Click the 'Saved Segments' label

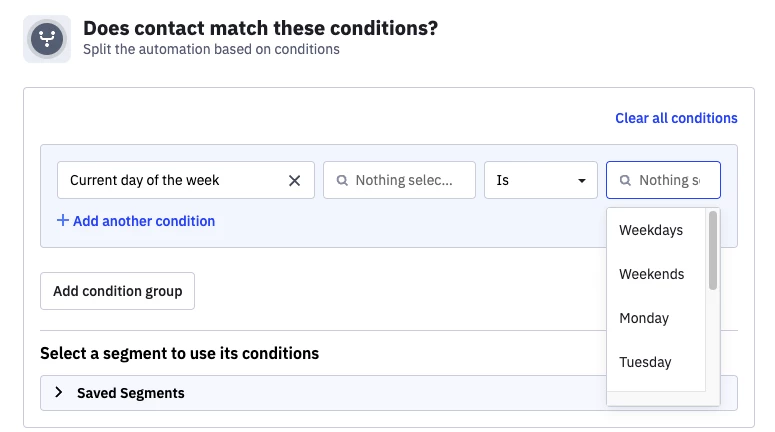click(x=131, y=393)
